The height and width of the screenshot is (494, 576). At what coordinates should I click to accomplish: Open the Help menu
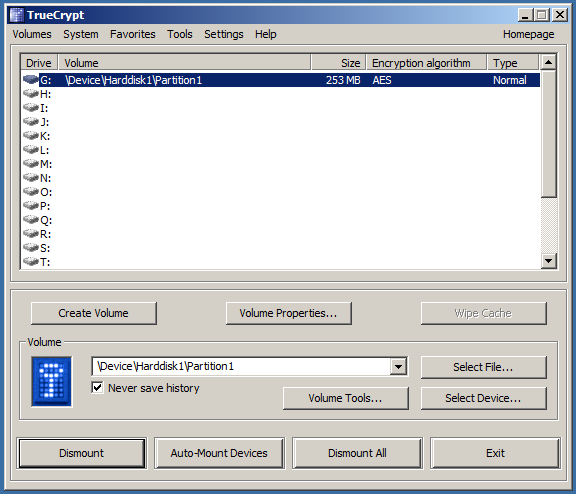[x=266, y=34]
